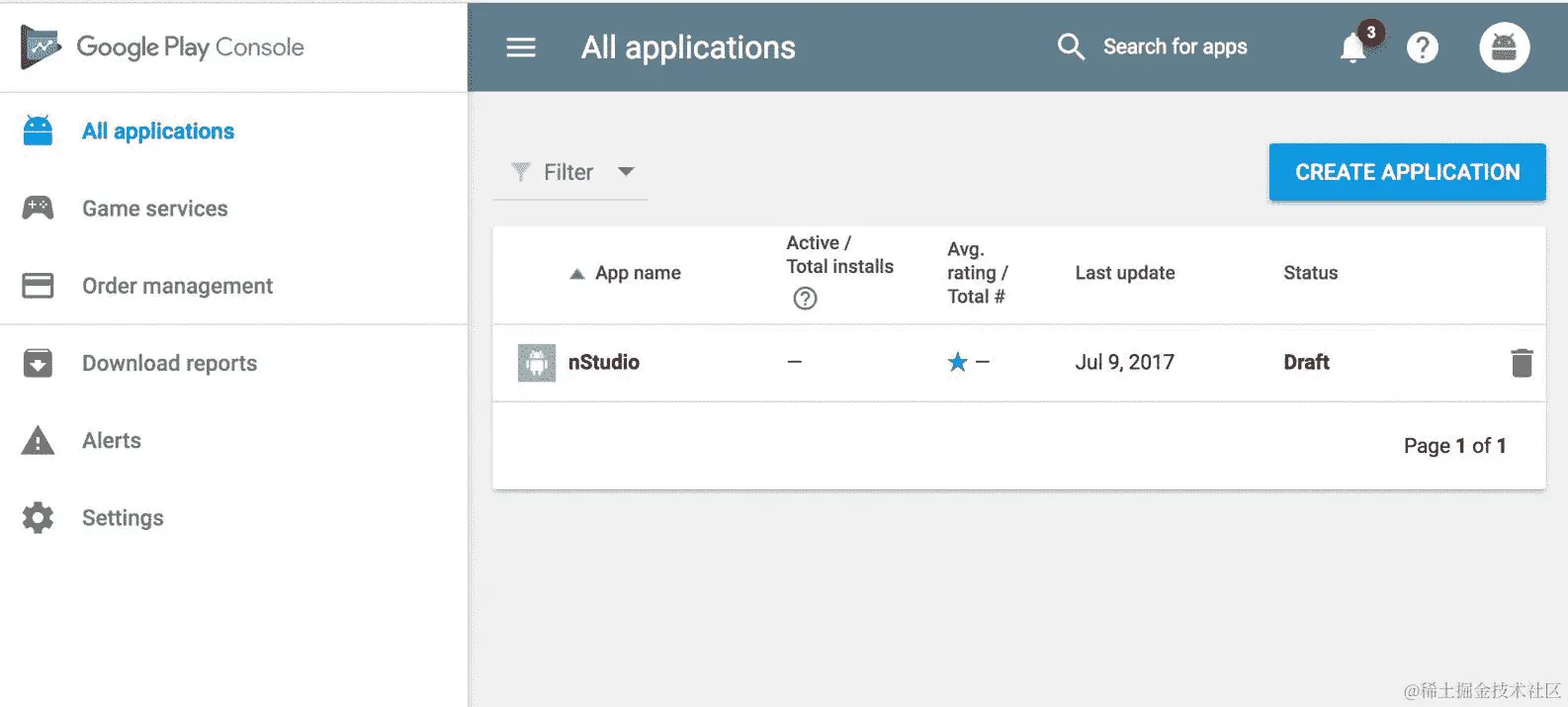Click the filter funnel icon

(521, 172)
